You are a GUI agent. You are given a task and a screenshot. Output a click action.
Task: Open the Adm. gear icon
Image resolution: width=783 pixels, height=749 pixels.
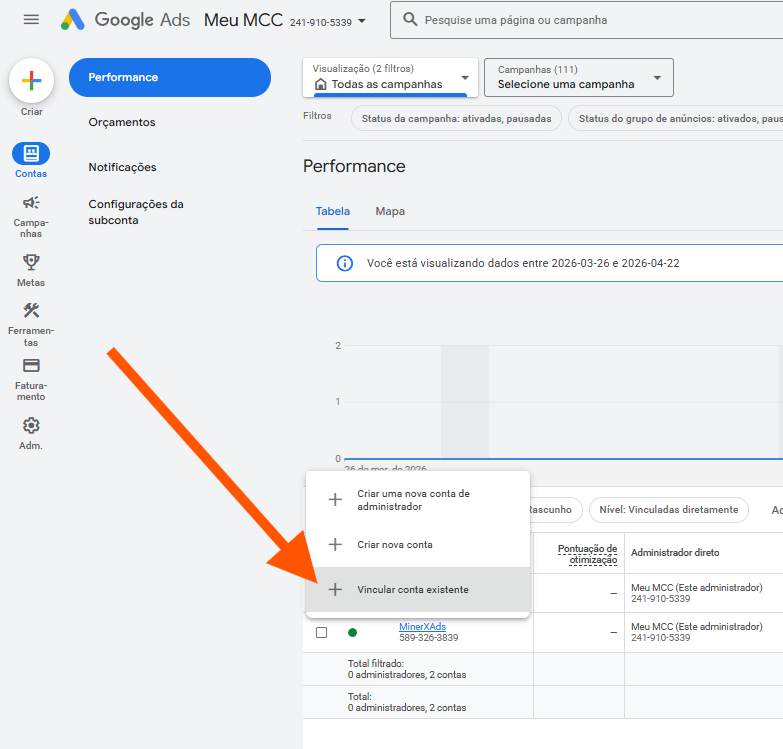(31, 425)
